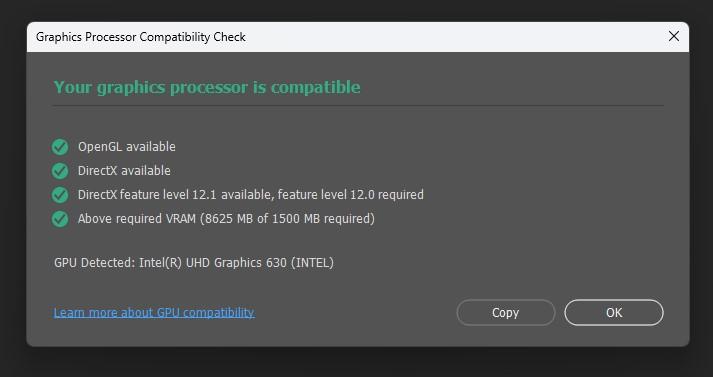Click the Above required VRAM label

pos(137,219)
